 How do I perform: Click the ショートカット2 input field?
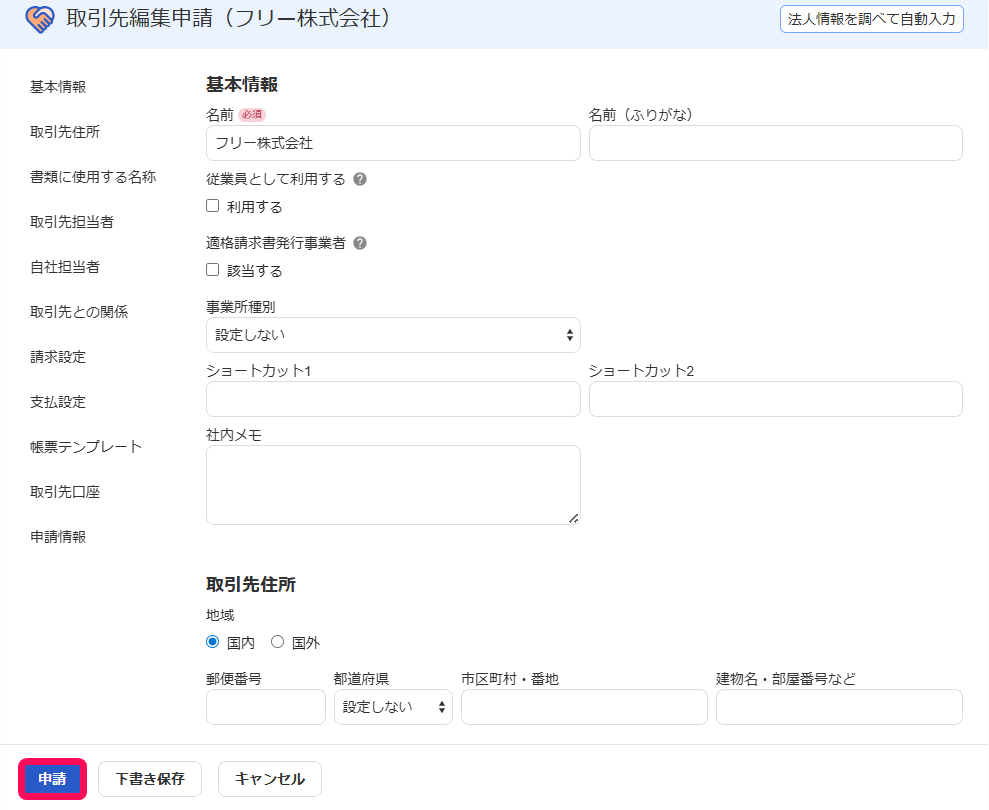pos(776,399)
